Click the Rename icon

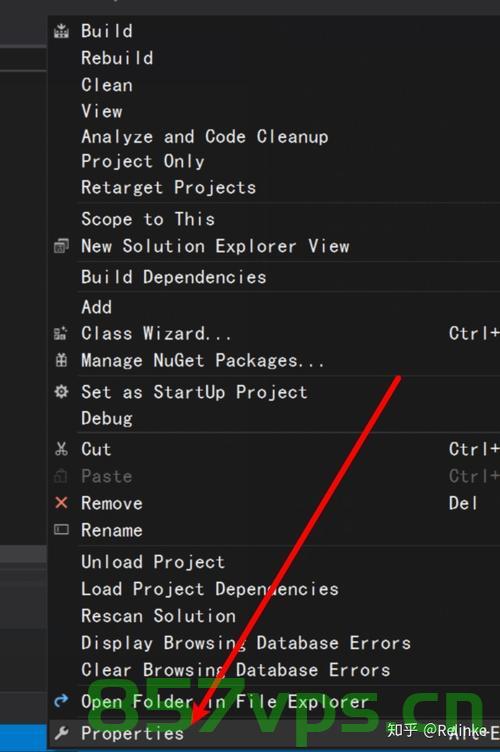61,529
